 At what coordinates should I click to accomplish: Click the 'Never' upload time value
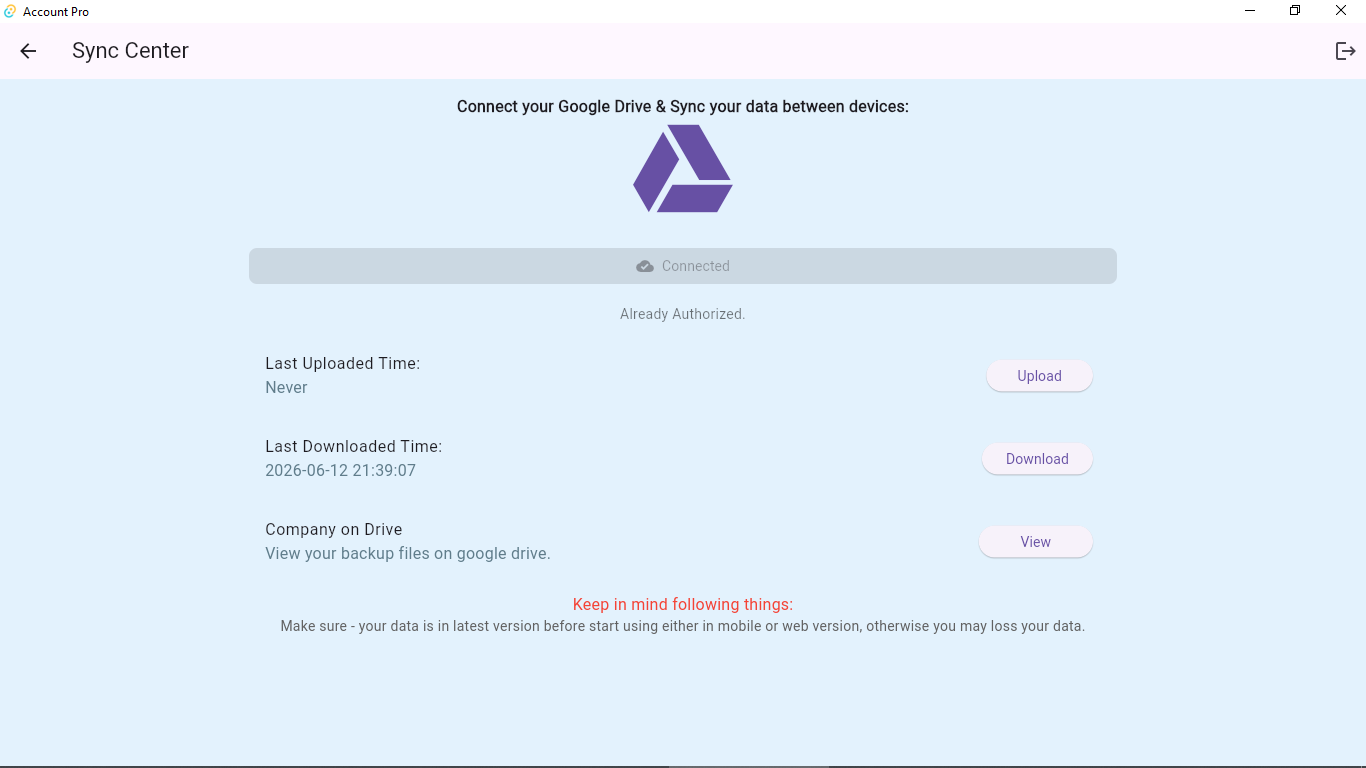click(286, 388)
